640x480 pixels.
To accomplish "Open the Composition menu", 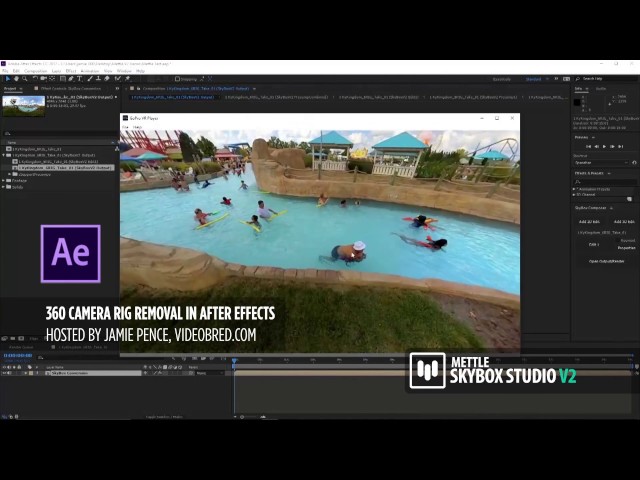I will click(36, 71).
